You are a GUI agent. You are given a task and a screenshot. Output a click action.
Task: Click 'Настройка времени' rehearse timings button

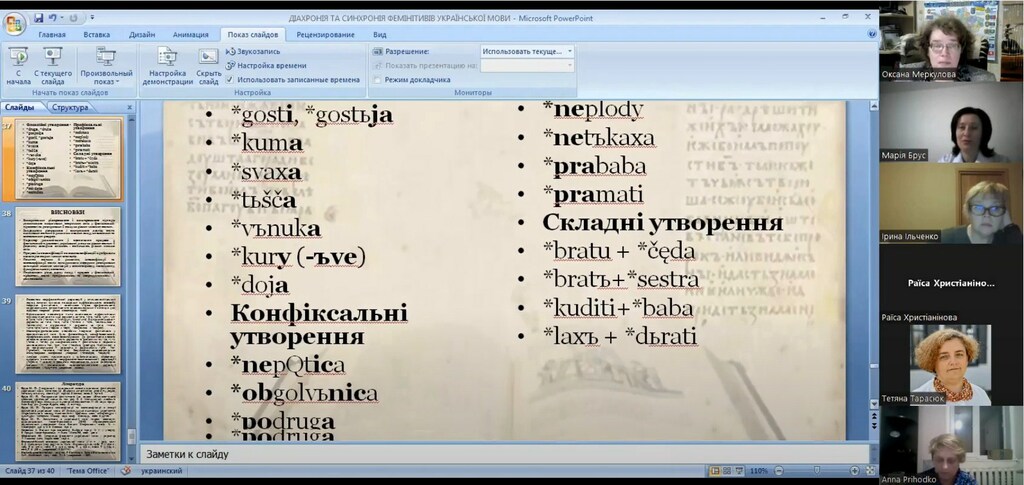(265, 65)
